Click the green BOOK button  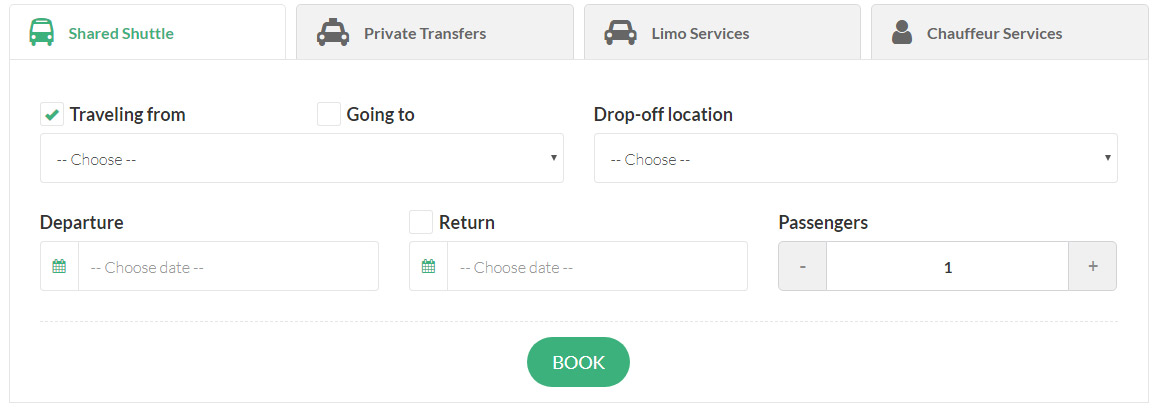578,362
